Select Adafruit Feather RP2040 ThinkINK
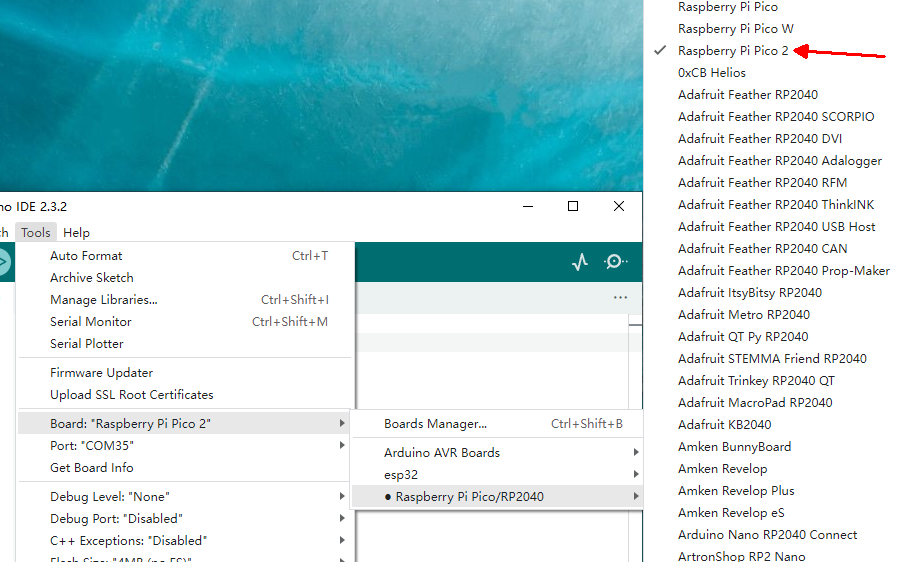 [776, 205]
